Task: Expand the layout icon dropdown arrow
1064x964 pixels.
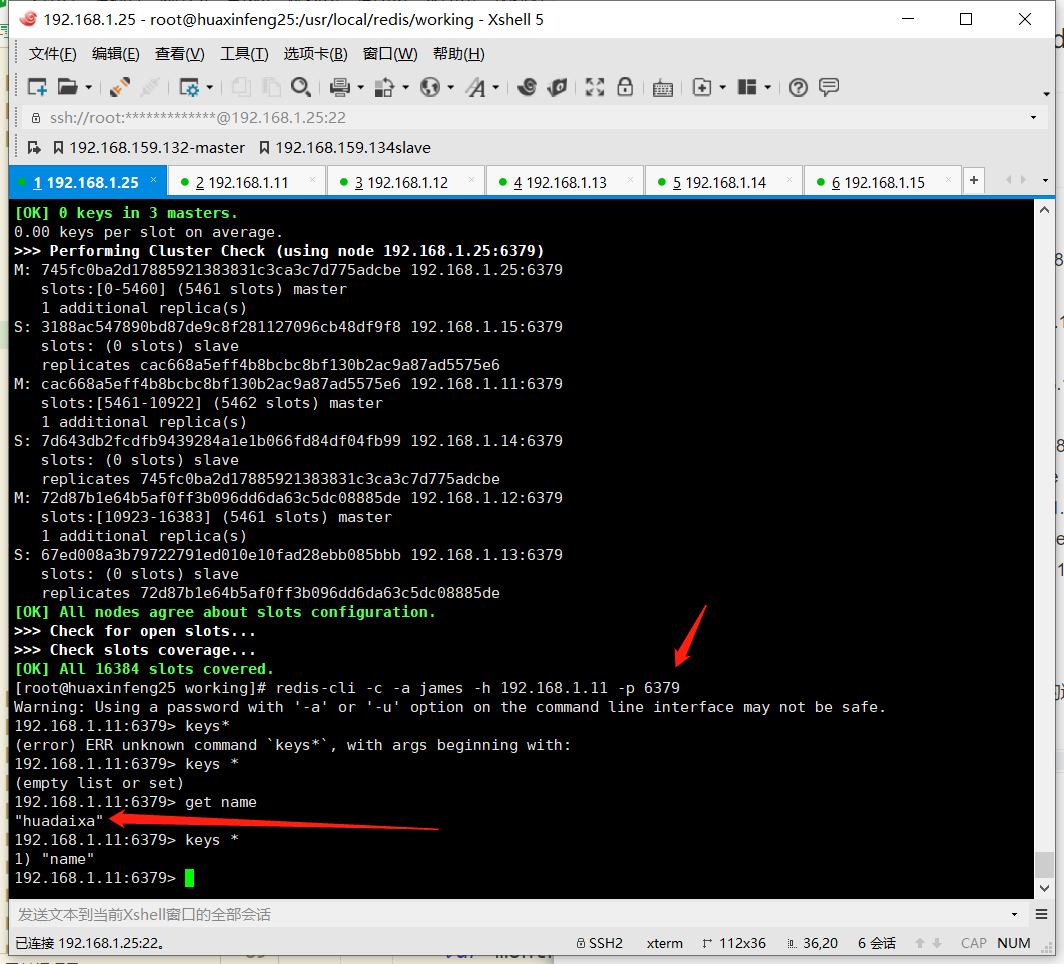Action: pos(767,88)
